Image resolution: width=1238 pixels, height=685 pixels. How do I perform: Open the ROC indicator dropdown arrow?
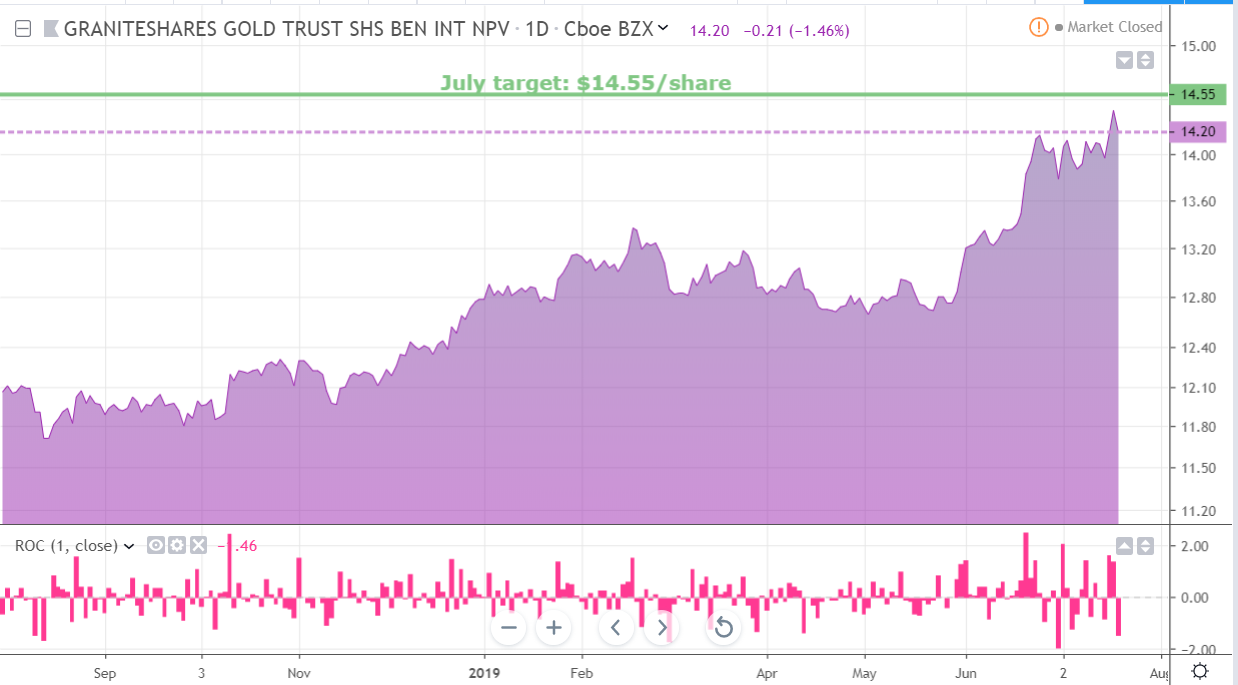coord(128,546)
